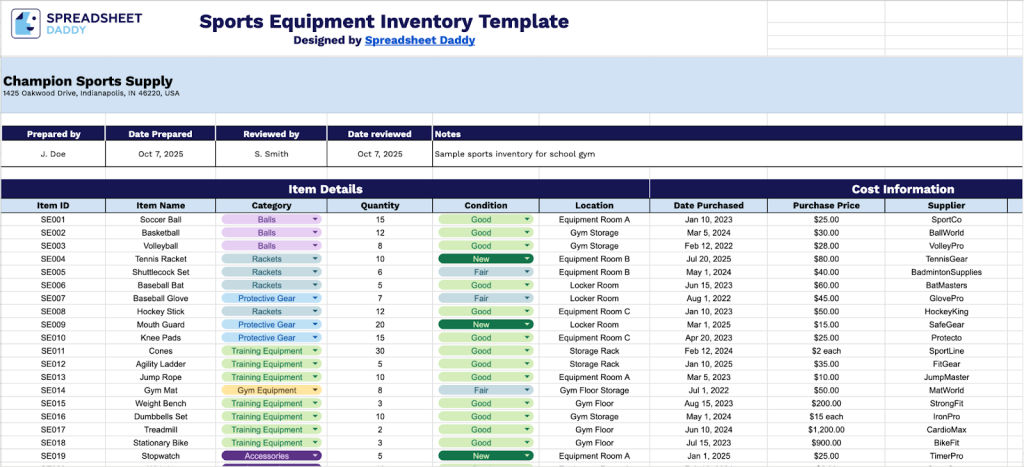Viewport: 1024px width, 467px height.
Task: Expand Condition dropdown for Shuttlecock Set
Action: tap(526, 272)
